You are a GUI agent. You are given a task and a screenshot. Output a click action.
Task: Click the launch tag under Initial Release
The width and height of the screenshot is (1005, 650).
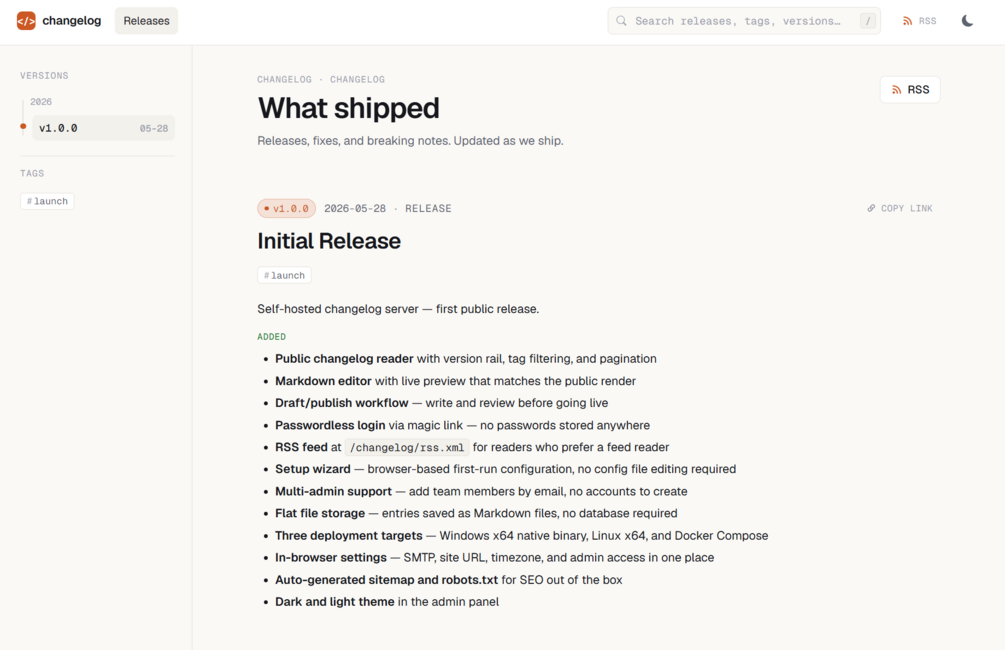pos(284,275)
